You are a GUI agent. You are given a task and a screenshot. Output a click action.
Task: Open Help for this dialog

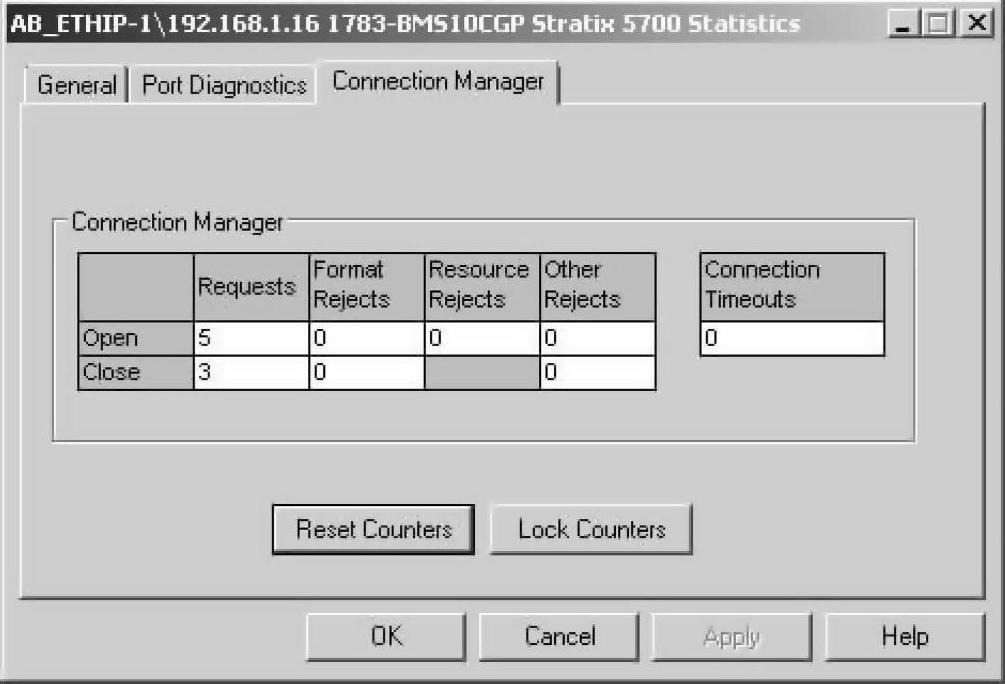[x=904, y=637]
